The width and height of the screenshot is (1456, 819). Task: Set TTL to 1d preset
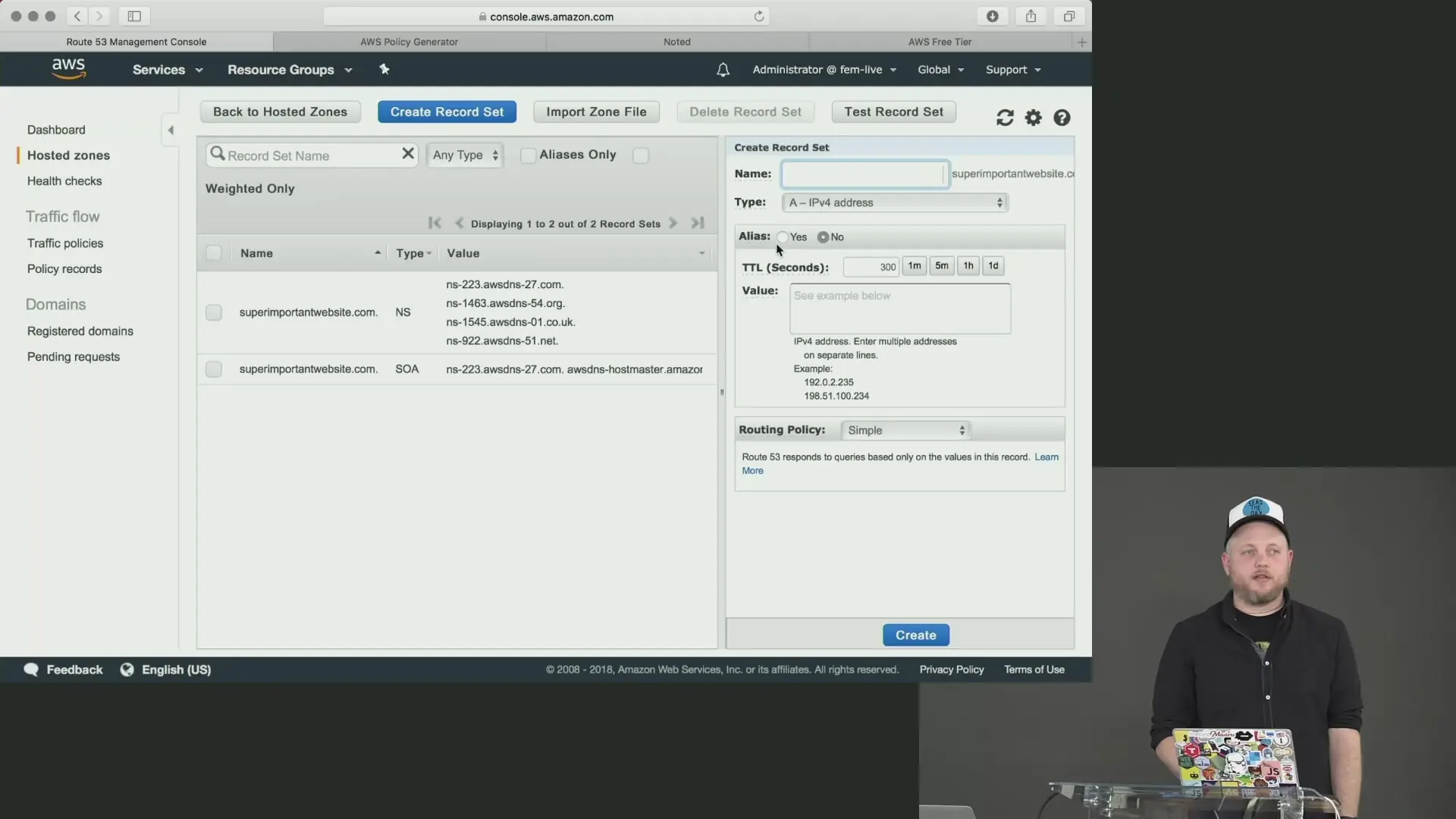tap(993, 265)
